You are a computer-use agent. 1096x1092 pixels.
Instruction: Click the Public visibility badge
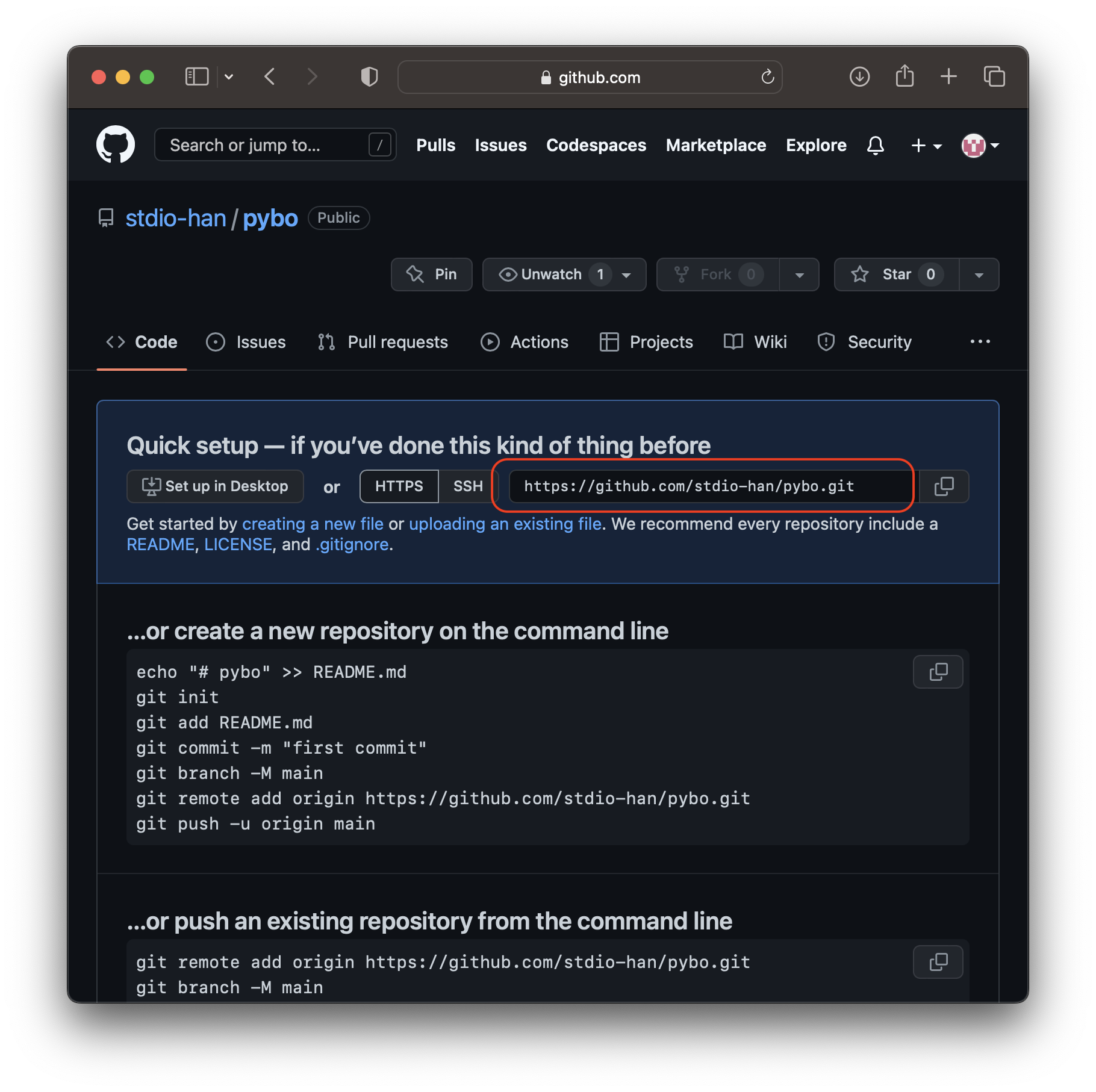point(338,218)
